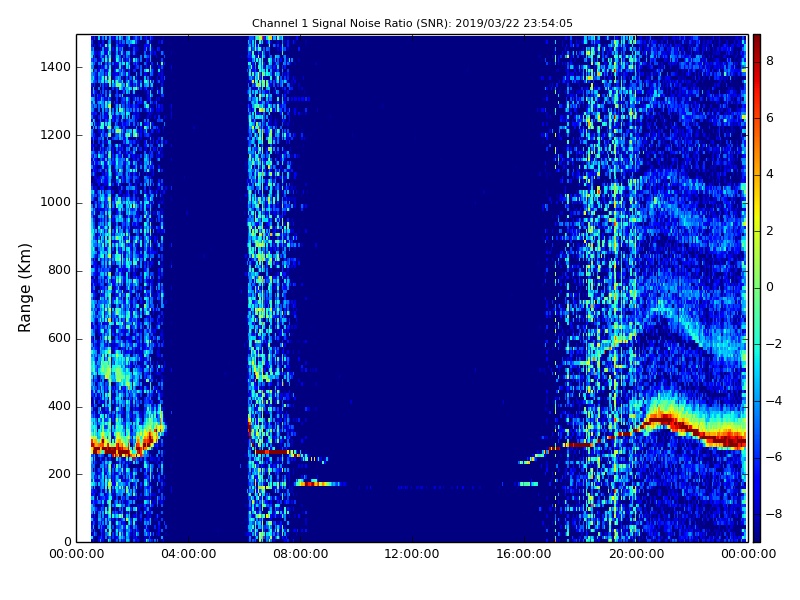Click the 800 range tick label
800x600 pixels.
[x=59, y=270]
